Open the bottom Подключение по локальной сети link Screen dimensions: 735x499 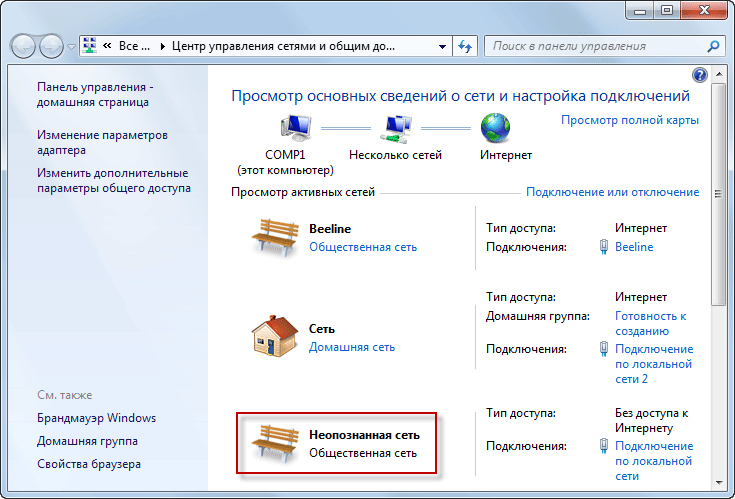click(x=654, y=461)
